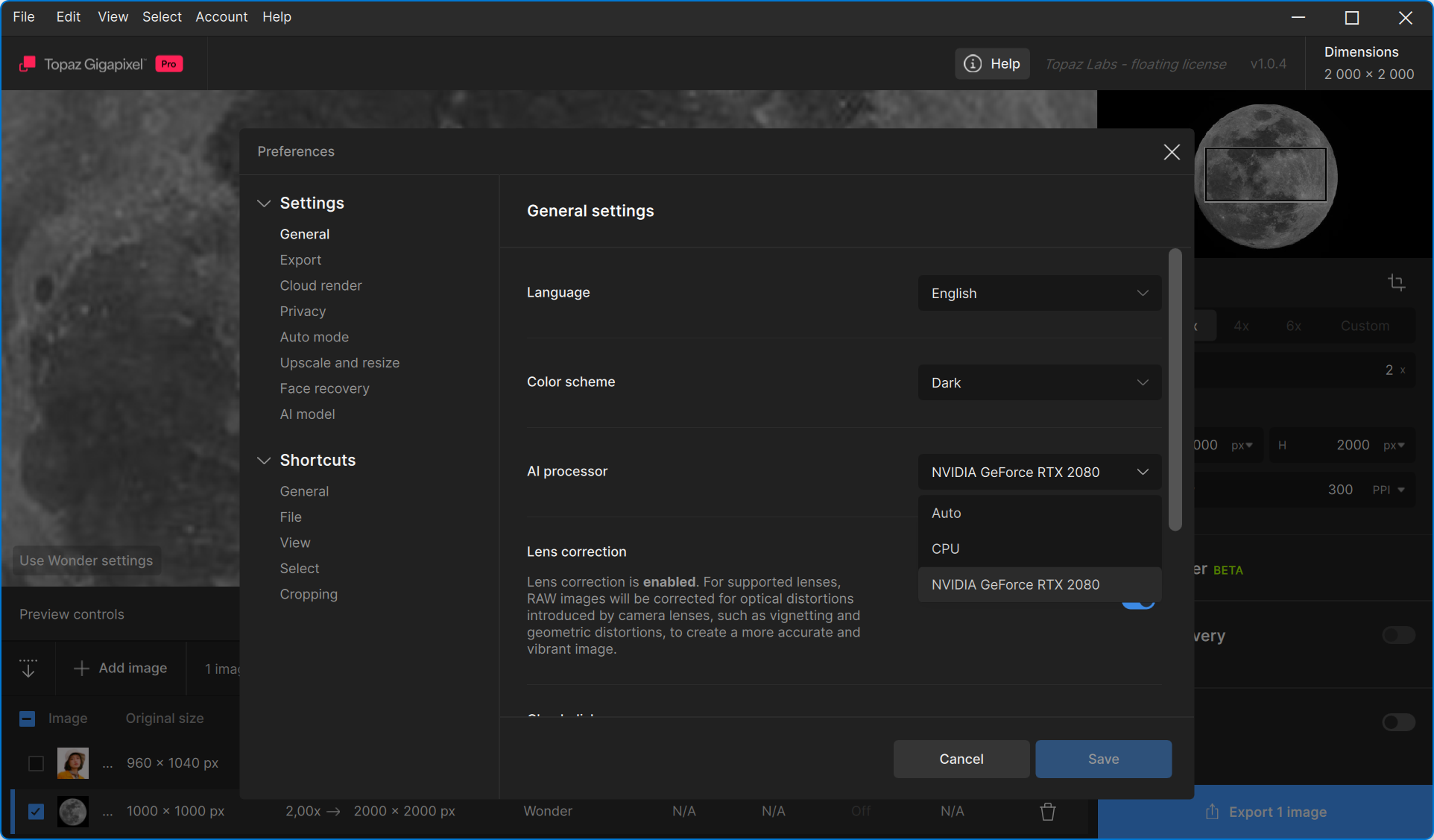Viewport: 1434px width, 840px height.
Task: Toggle the select-all Image header checkbox
Action: (x=27, y=719)
